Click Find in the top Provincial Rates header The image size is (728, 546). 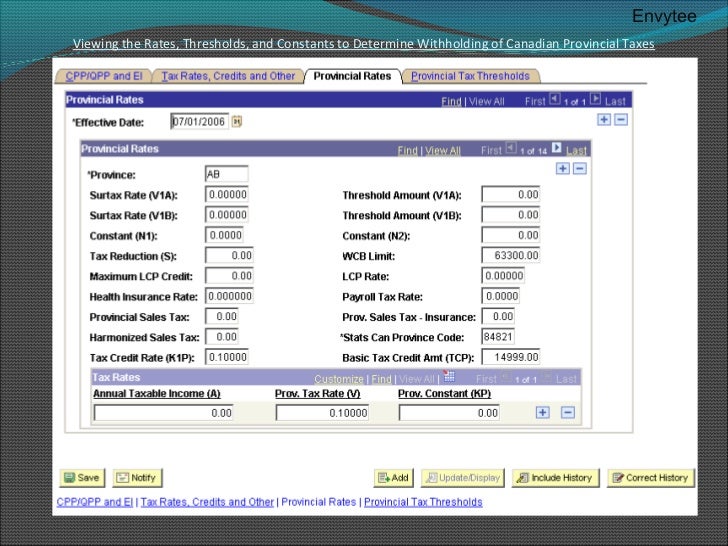(x=451, y=101)
